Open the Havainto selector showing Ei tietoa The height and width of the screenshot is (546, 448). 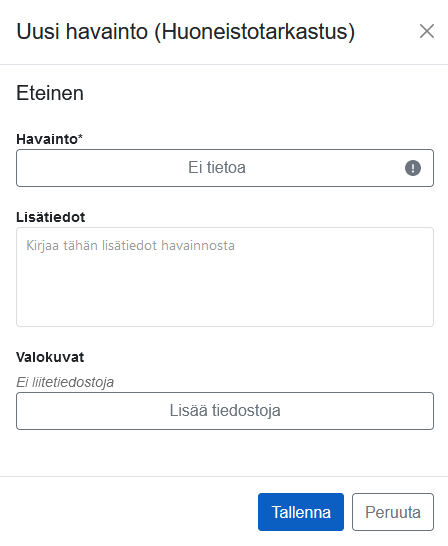click(225, 168)
